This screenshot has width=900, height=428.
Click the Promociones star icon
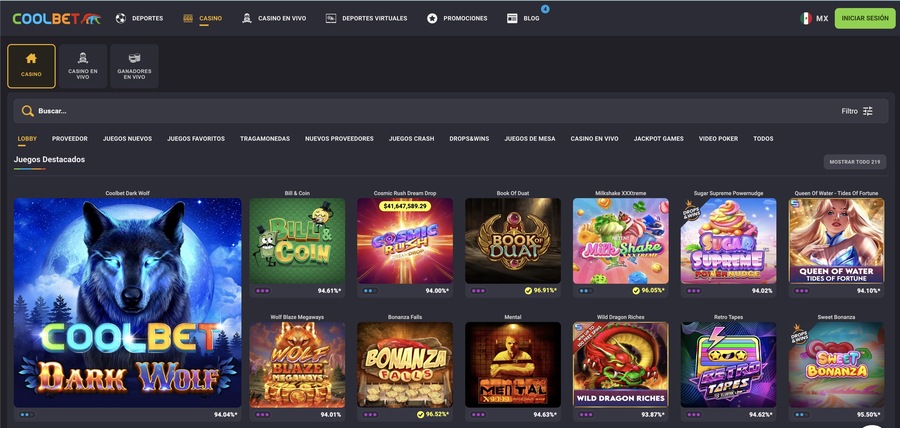(432, 18)
